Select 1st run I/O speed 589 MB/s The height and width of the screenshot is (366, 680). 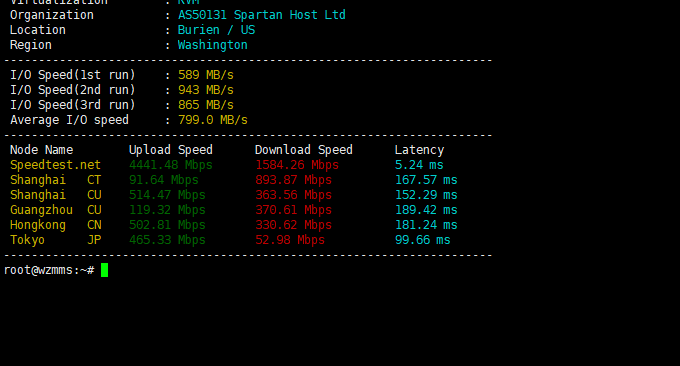tap(206, 75)
